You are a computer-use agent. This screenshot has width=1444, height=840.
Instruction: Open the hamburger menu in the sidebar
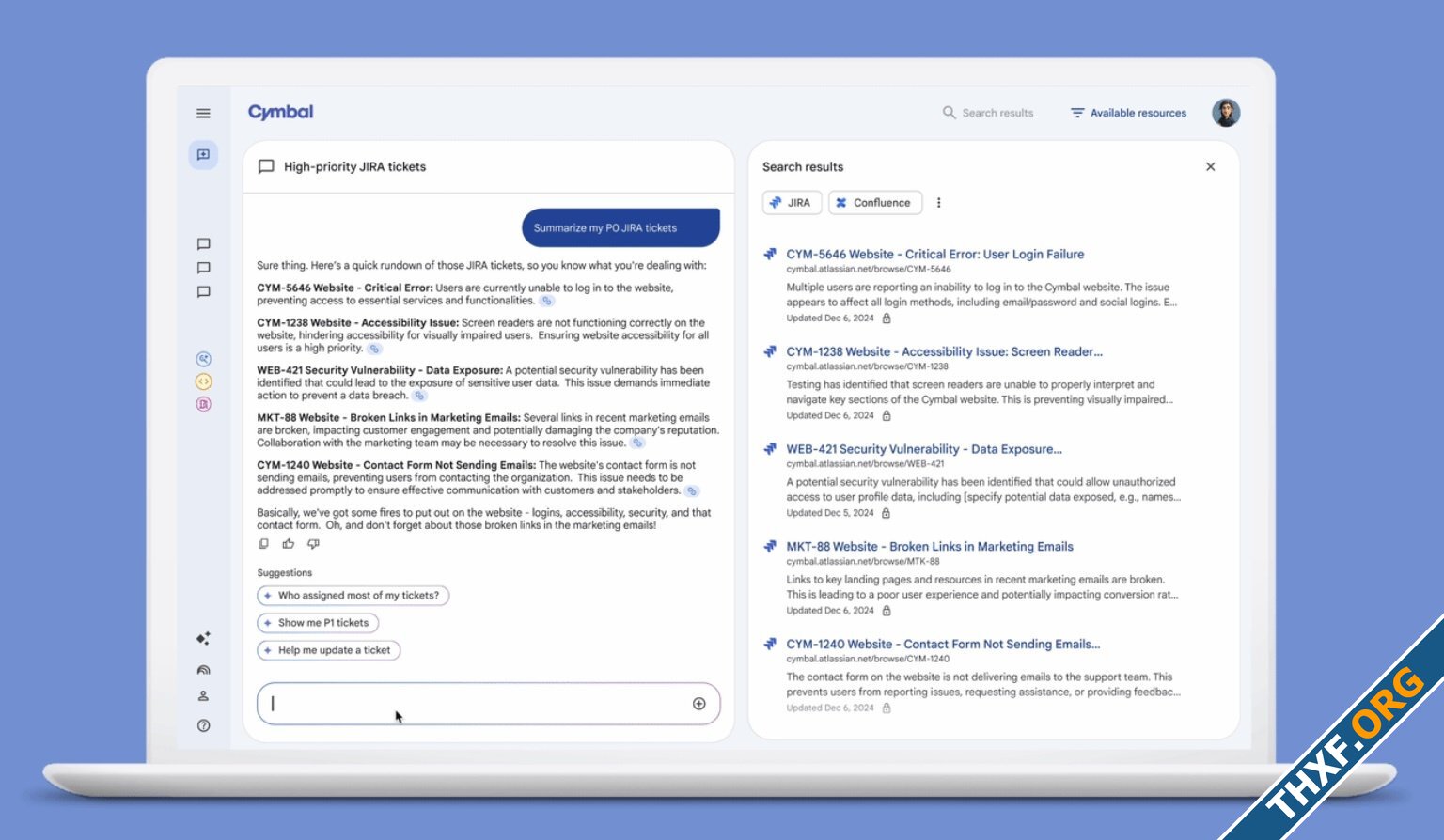pyautogui.click(x=203, y=114)
